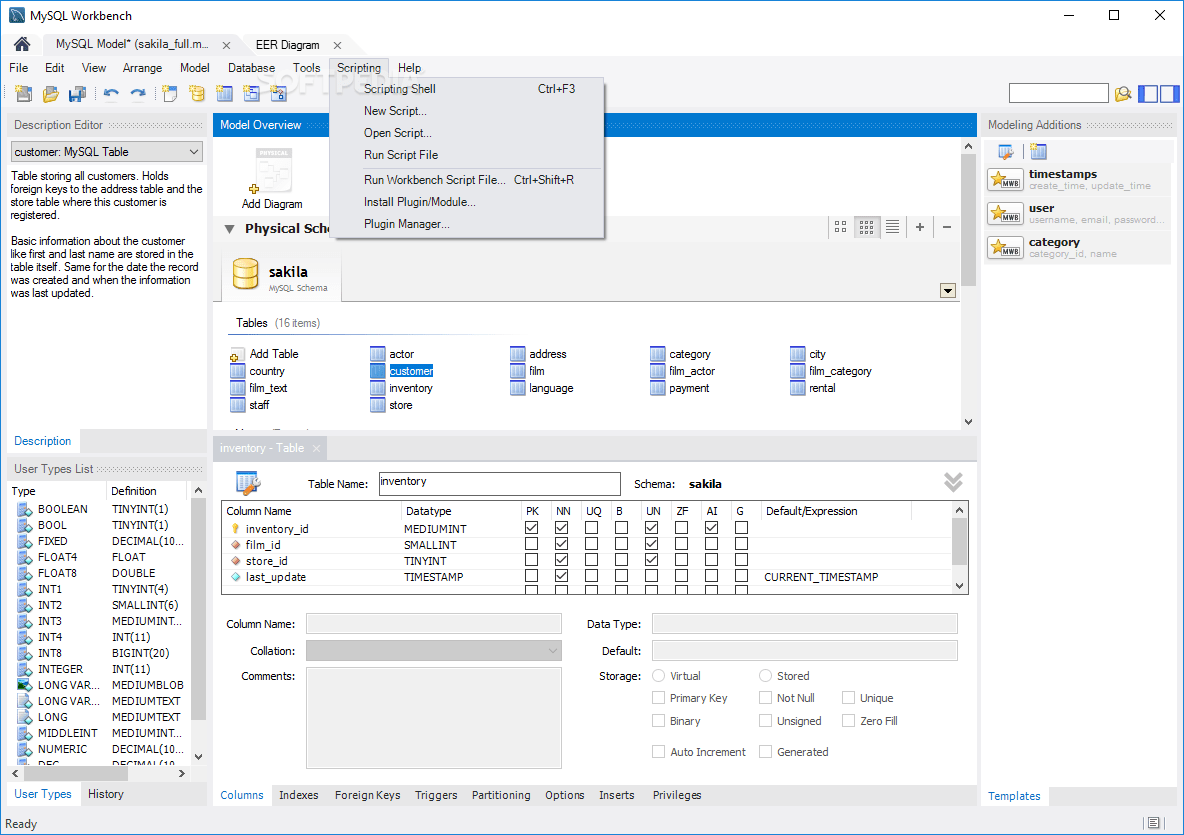Open the History tab

(x=106, y=794)
